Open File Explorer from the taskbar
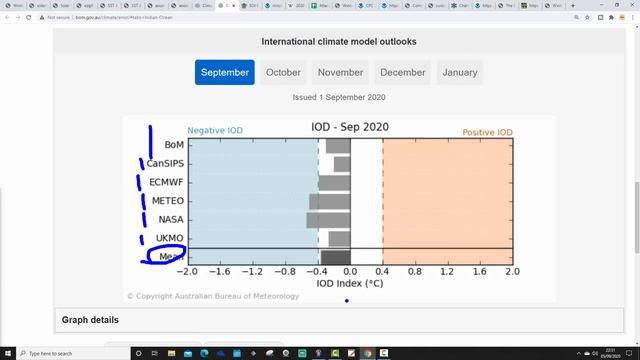The height and width of the screenshot is (360, 640). [x=171, y=353]
